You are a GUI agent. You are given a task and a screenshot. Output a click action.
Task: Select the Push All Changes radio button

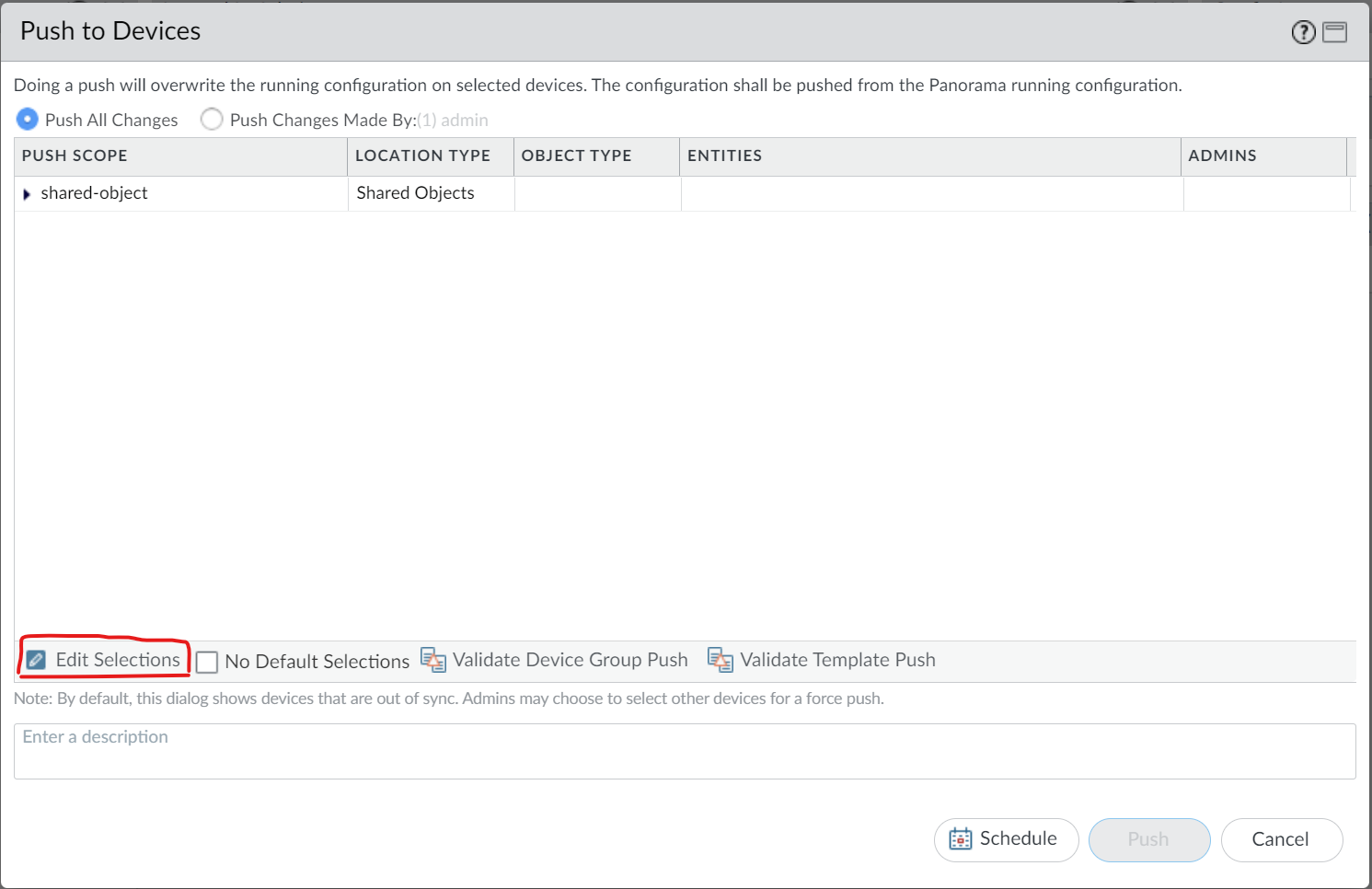point(28,120)
